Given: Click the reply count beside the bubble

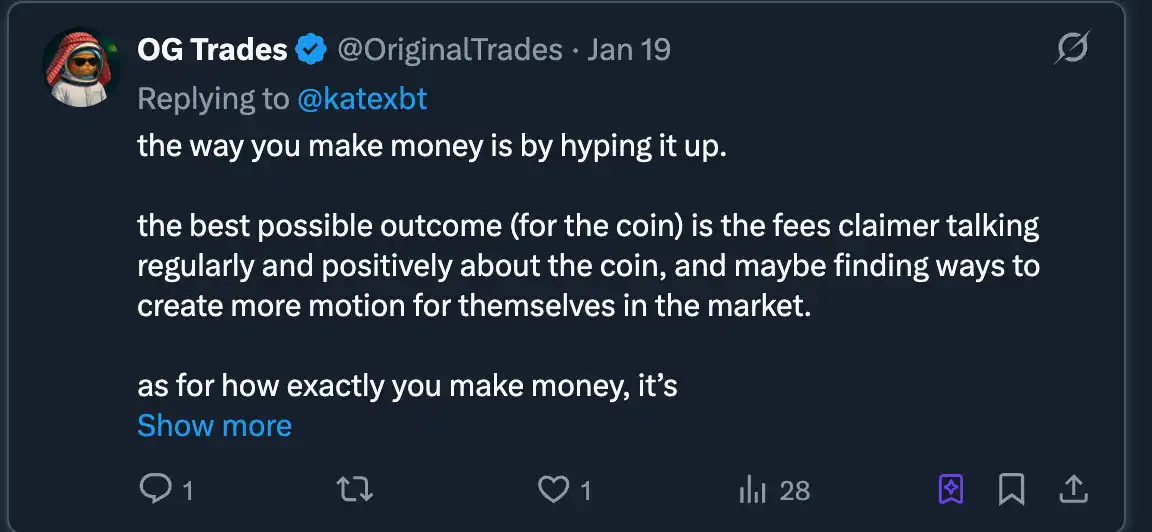Looking at the screenshot, I should (x=187, y=490).
